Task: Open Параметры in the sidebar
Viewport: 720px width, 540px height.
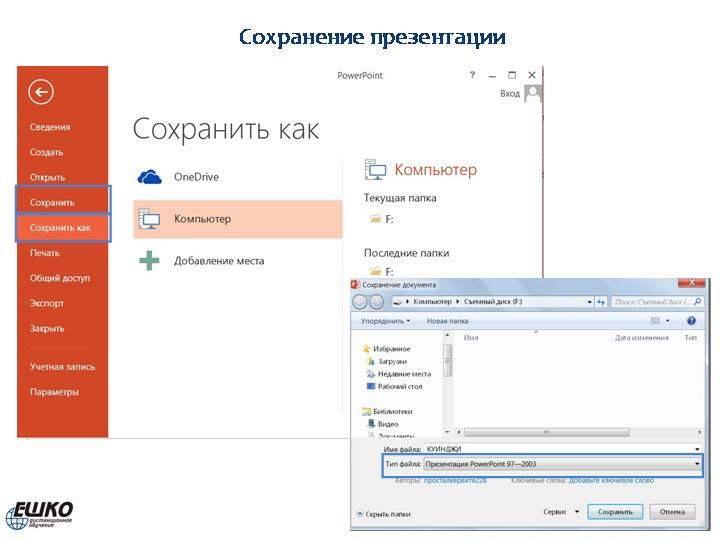Action: (54, 392)
